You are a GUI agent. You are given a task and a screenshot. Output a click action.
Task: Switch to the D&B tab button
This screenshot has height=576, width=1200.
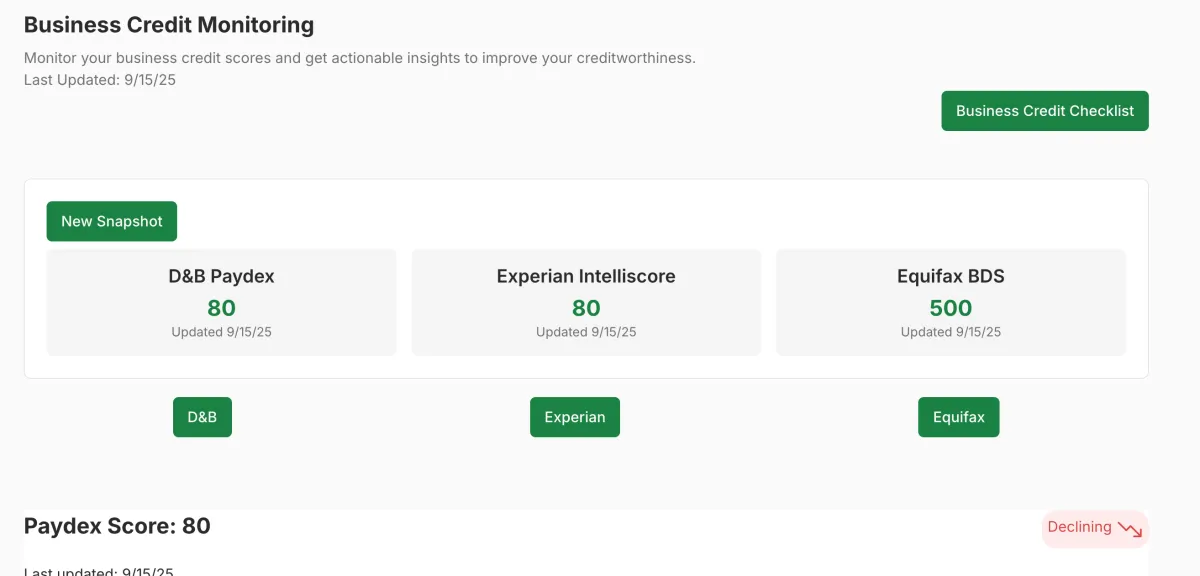[x=202, y=417]
